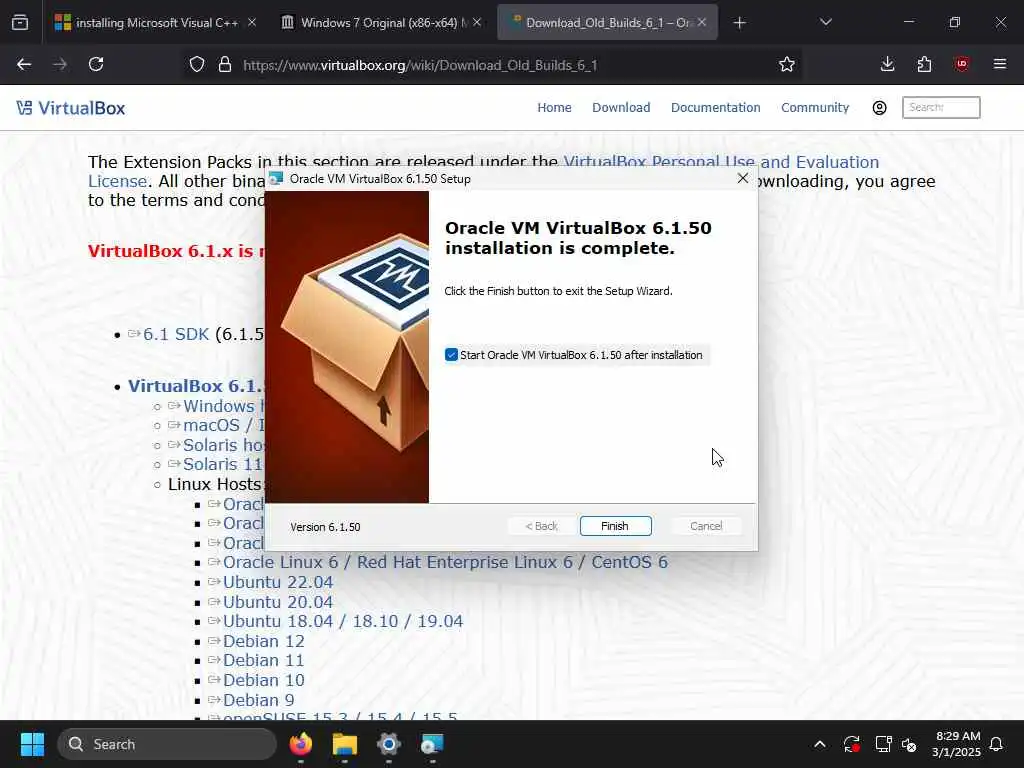Open Firefox application hamburger menu
This screenshot has height=768, width=1024.
pos(999,64)
